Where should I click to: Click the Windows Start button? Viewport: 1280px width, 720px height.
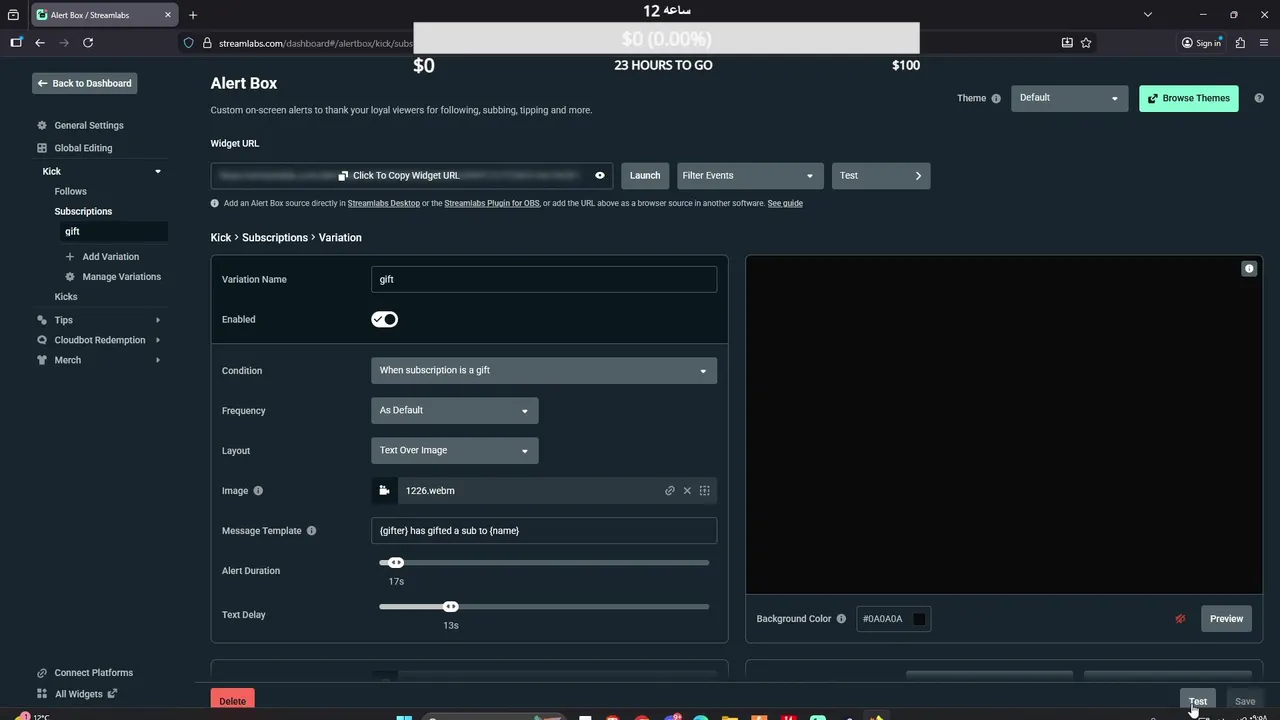pos(404,716)
